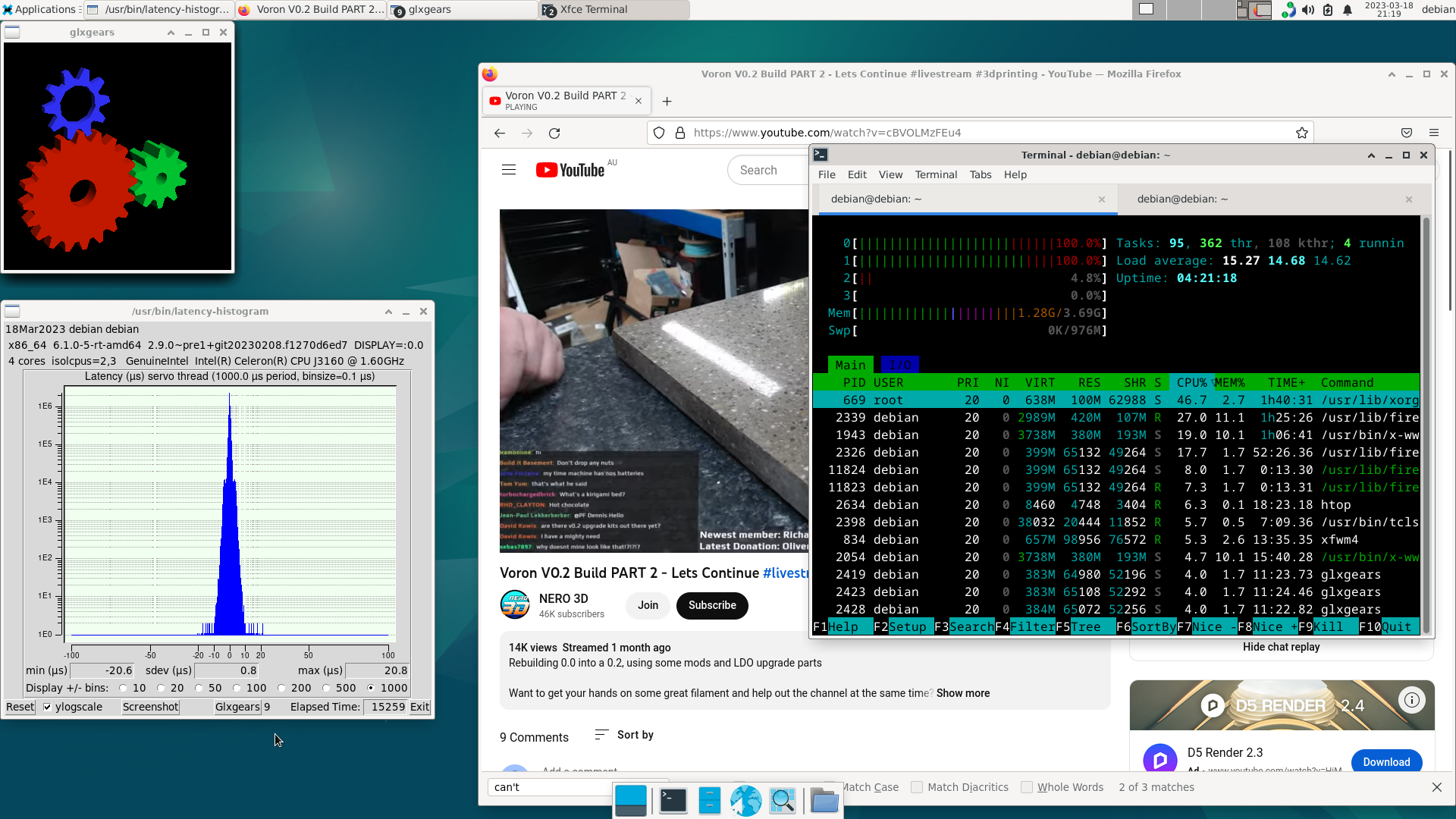The height and width of the screenshot is (819, 1456).
Task: Roll up the Terminal window with arrow
Action: [x=1371, y=155]
